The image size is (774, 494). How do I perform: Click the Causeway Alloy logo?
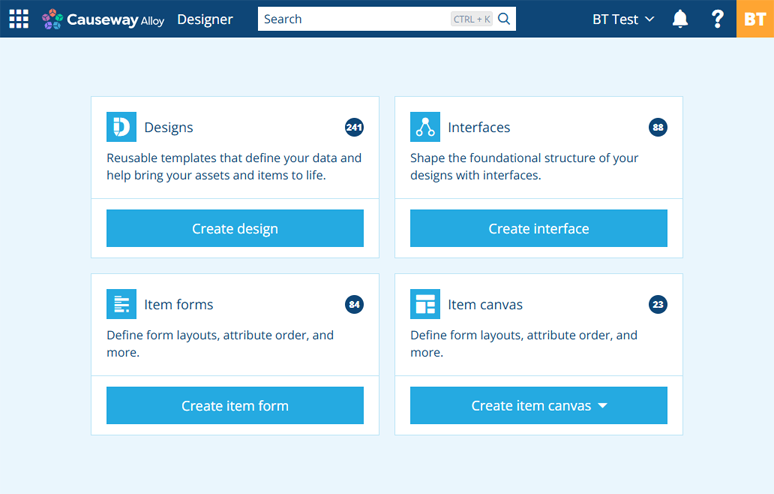pyautogui.click(x=103, y=19)
